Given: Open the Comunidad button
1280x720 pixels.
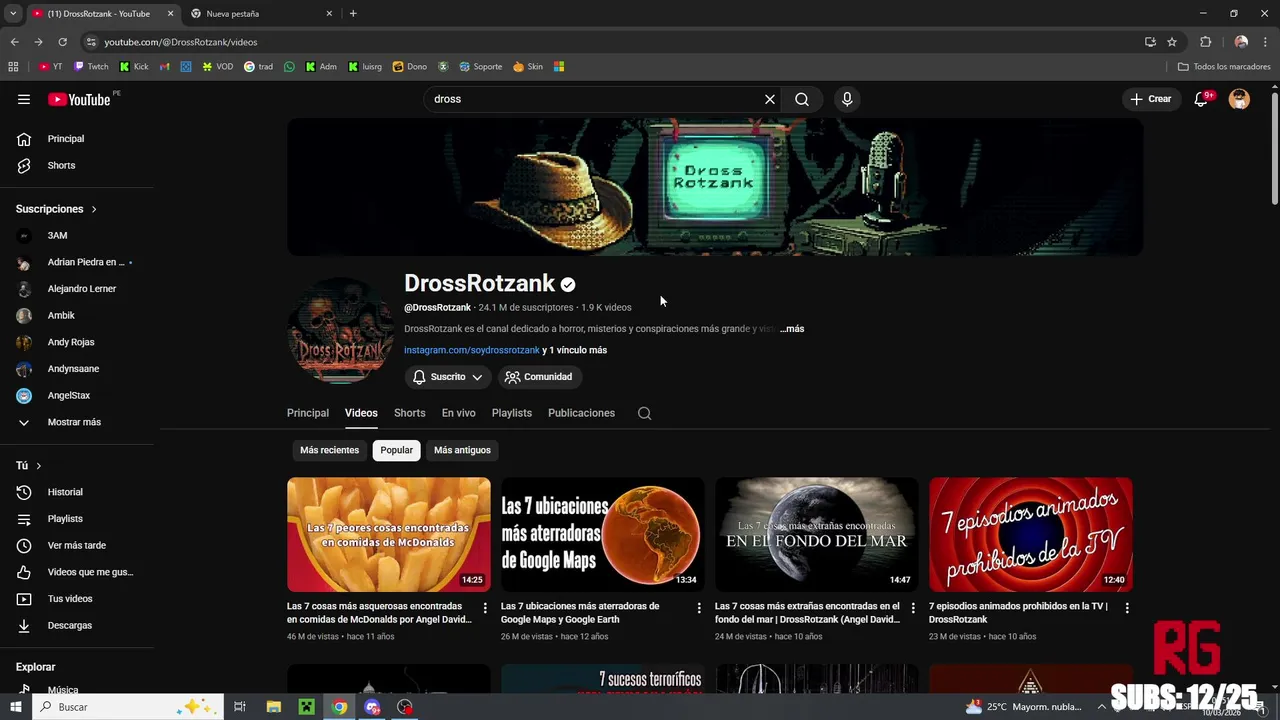Looking at the screenshot, I should click(540, 377).
